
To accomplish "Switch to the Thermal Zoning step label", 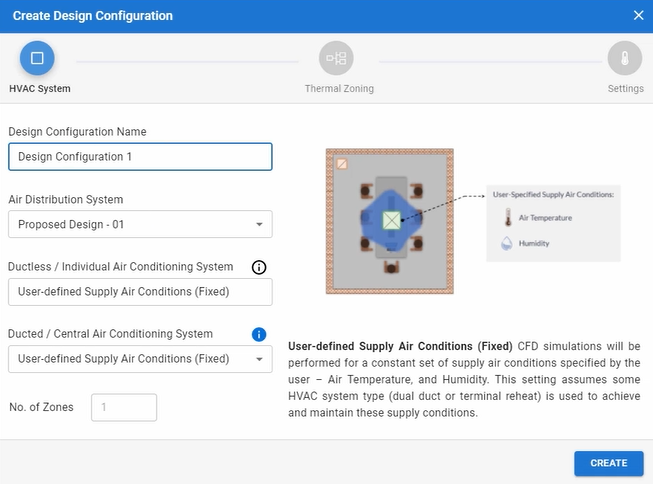I will click(x=339, y=89).
